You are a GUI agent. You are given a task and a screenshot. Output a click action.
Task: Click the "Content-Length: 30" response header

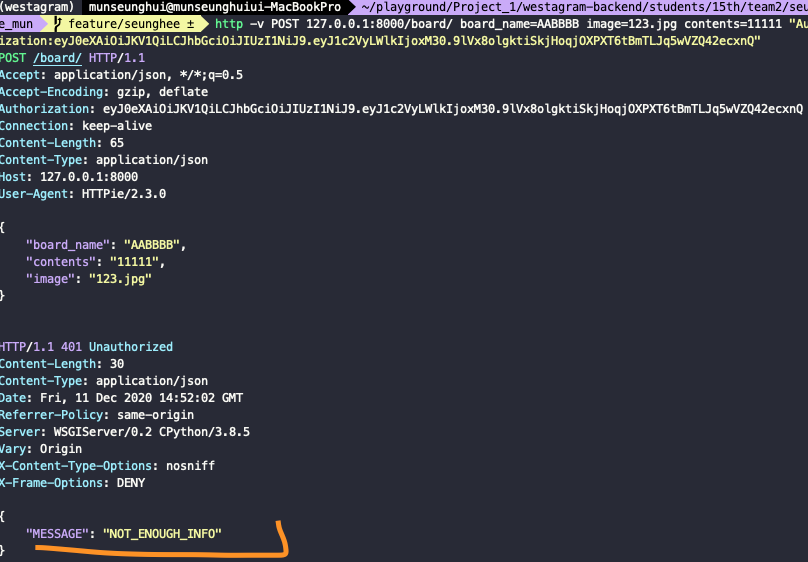62,364
